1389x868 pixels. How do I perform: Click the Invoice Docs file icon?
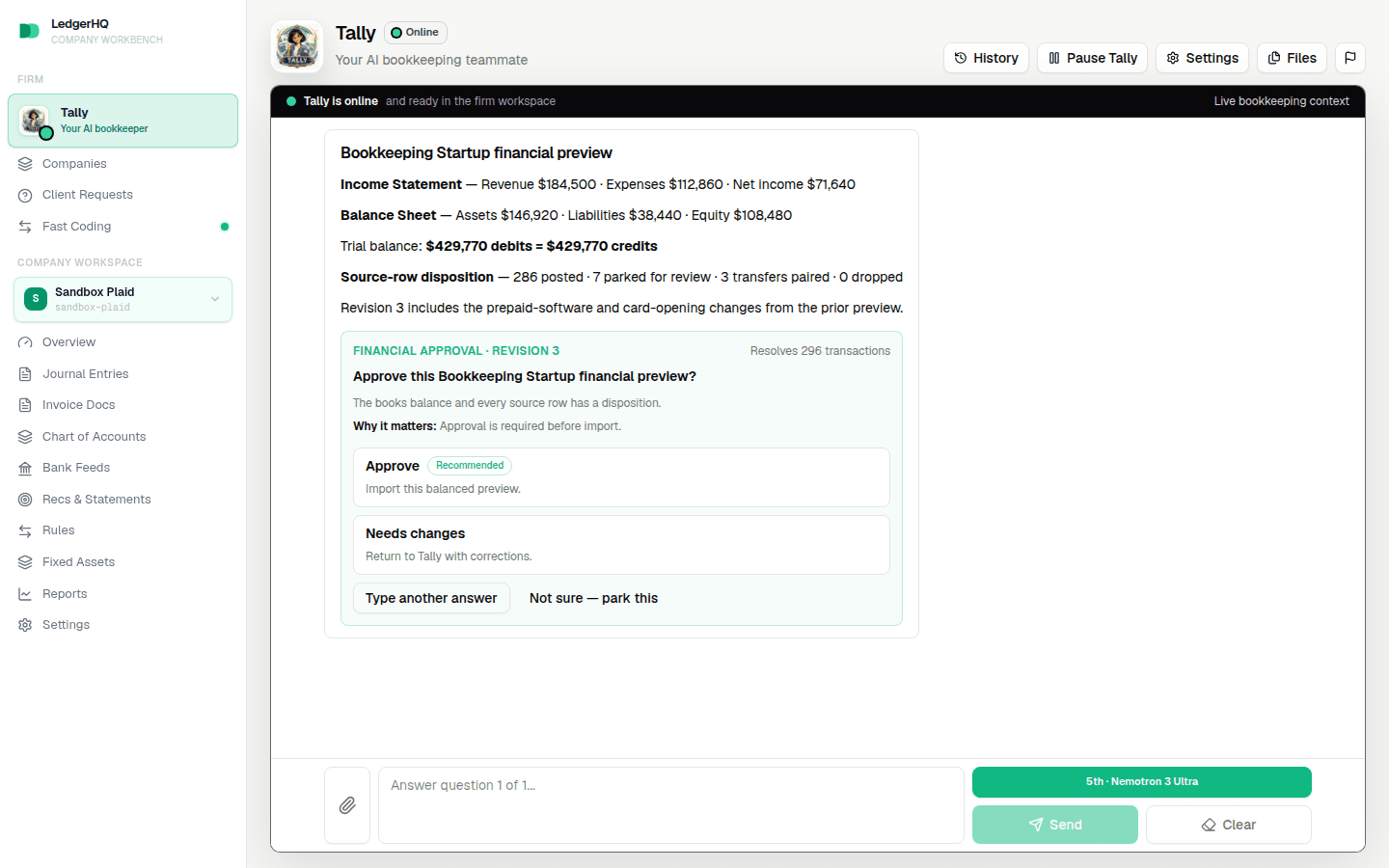coord(25,405)
